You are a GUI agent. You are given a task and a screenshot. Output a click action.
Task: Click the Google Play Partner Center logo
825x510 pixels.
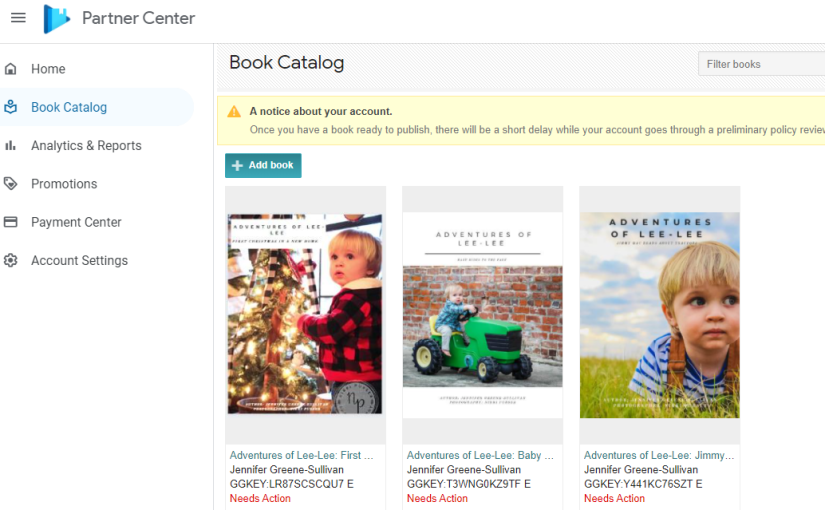tap(57, 18)
